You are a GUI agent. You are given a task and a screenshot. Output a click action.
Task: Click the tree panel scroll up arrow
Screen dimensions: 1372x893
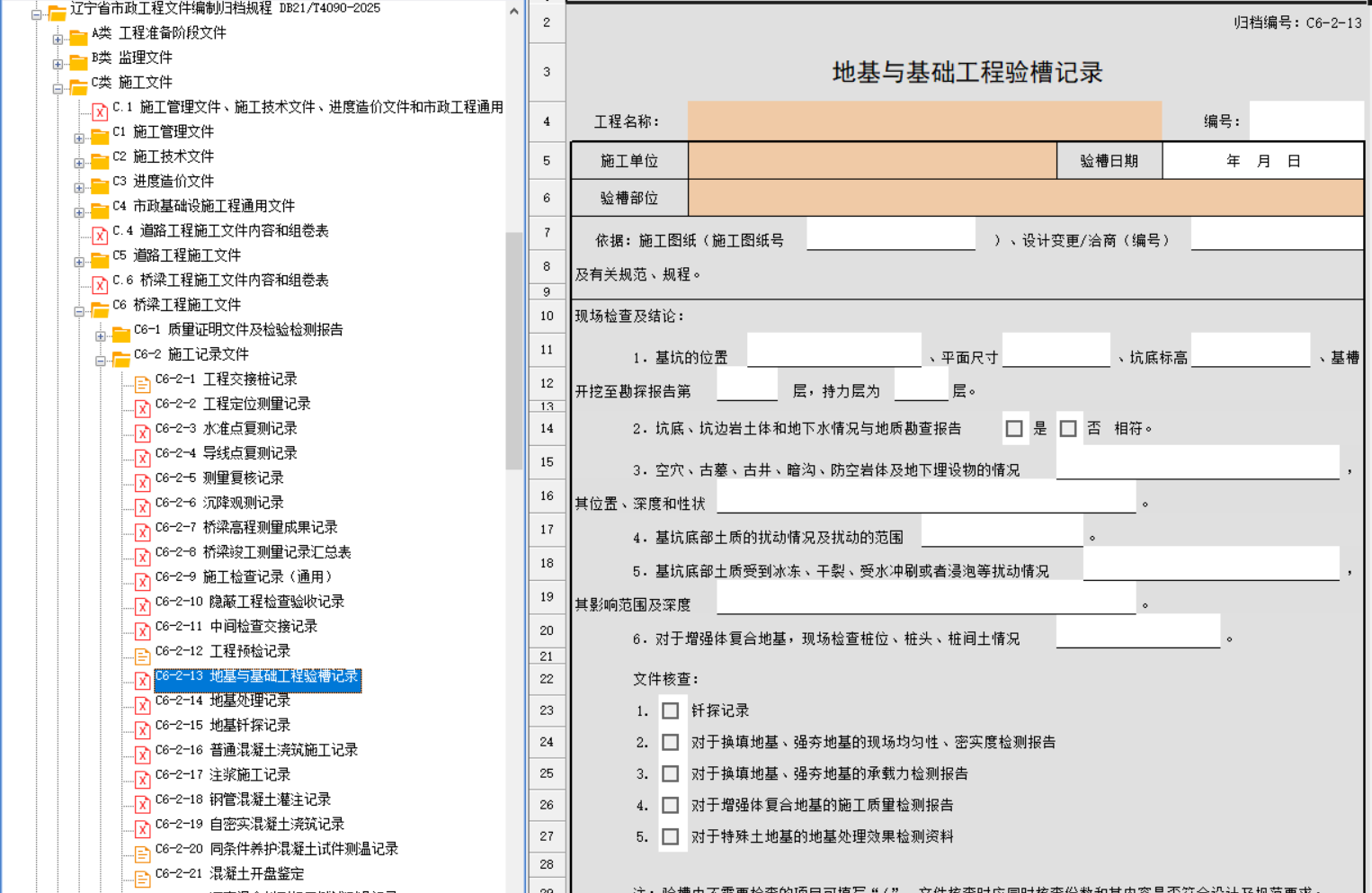tap(514, 12)
